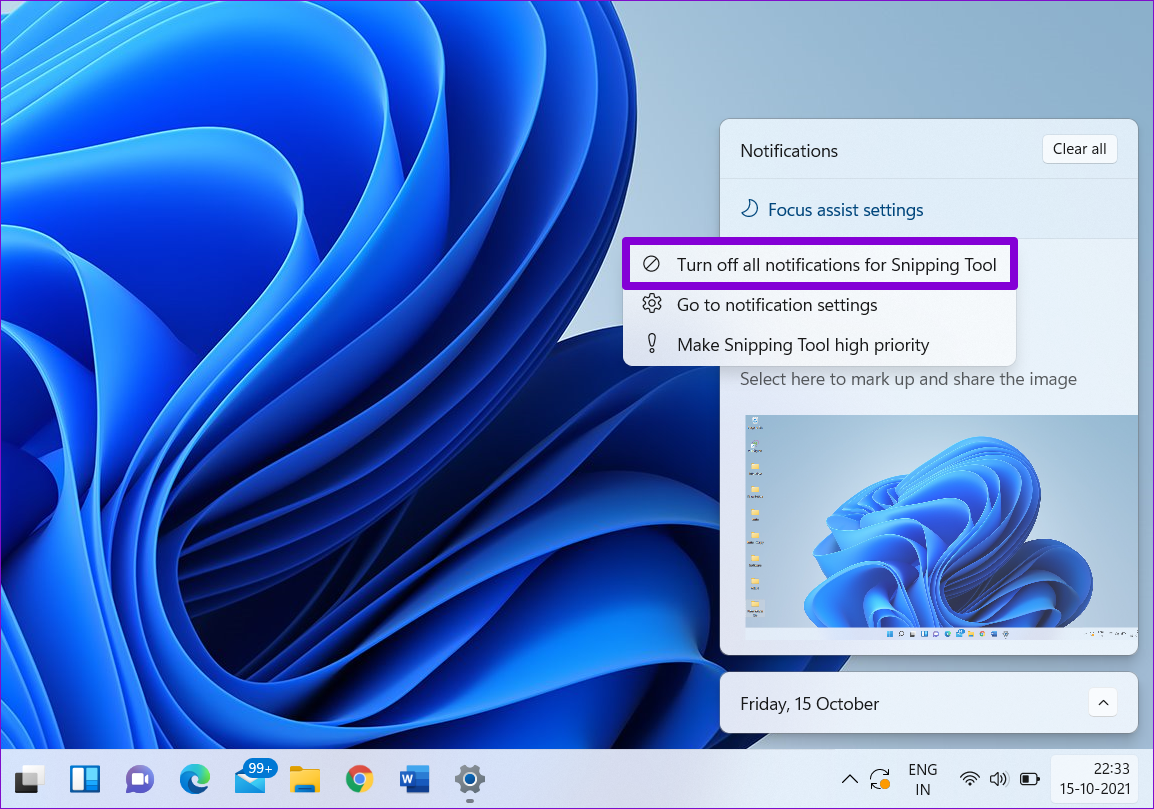This screenshot has height=809, width=1154.
Task: Open Microsoft Word from the taskbar
Action: [413, 779]
